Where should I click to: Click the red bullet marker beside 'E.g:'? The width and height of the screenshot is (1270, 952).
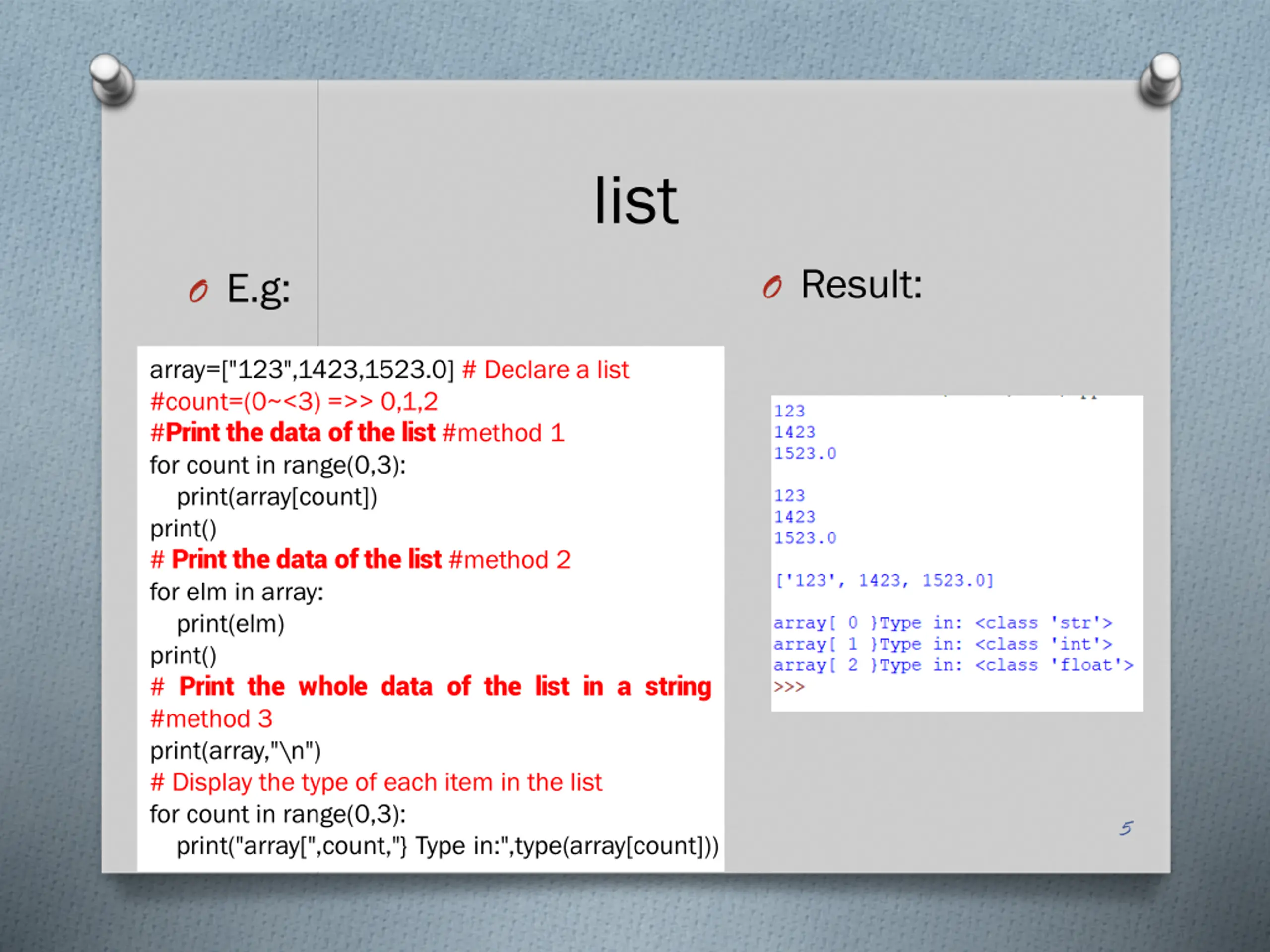[198, 291]
